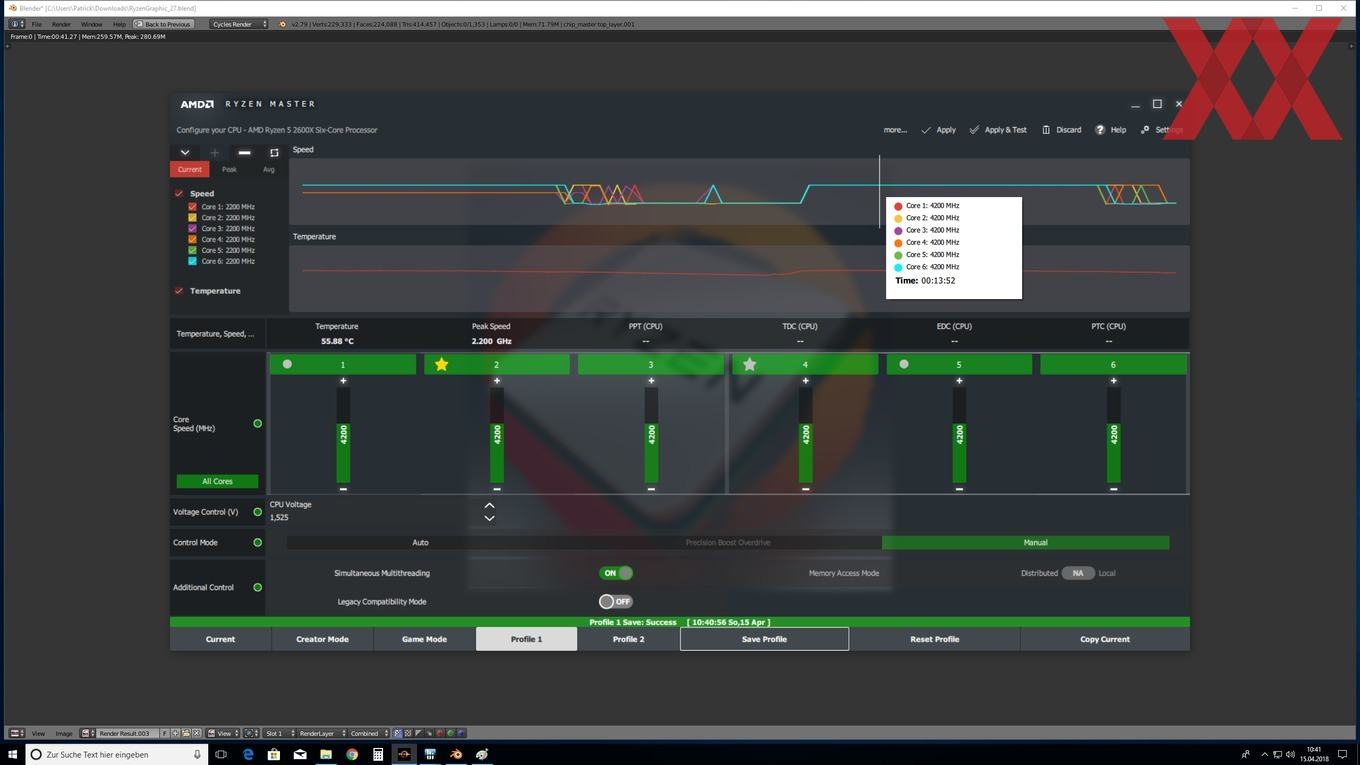
Task: Select the Current graph view tab
Action: point(190,169)
